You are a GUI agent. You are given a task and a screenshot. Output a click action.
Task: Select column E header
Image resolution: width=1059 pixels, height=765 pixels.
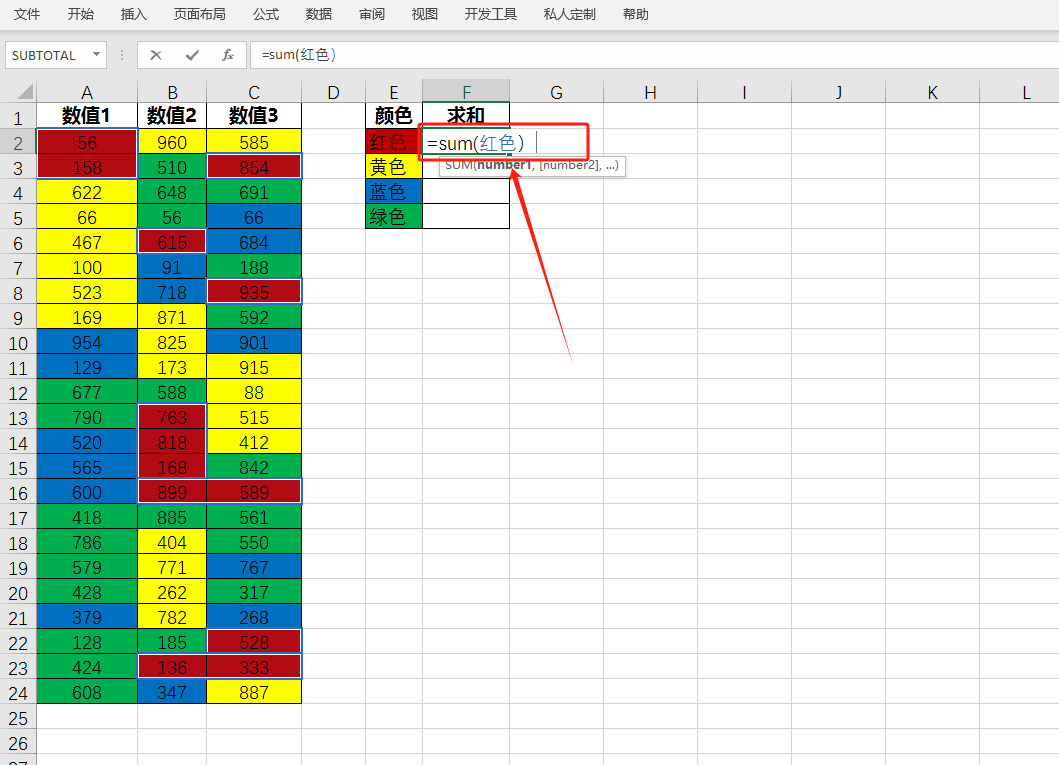(394, 92)
